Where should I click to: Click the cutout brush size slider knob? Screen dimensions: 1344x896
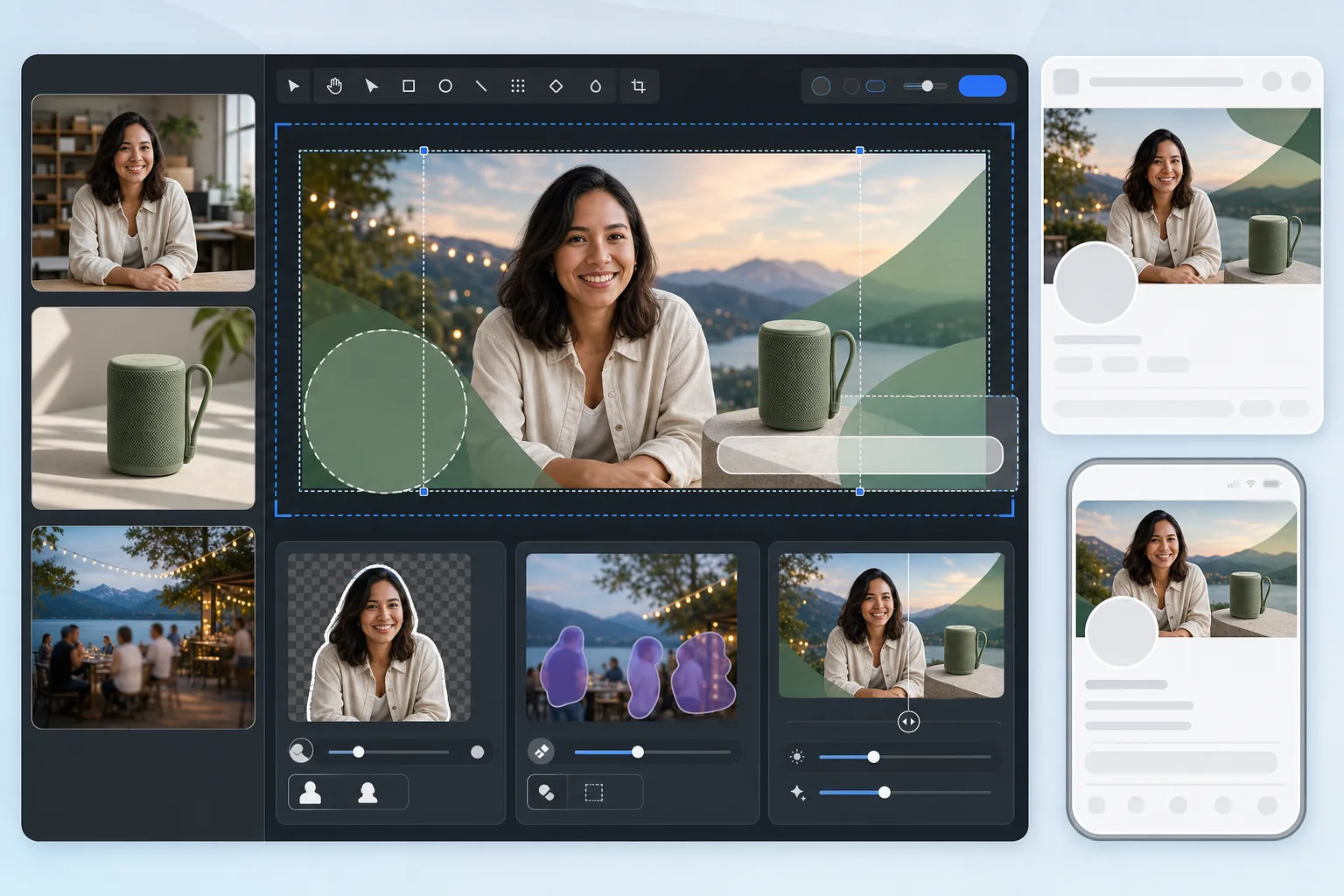358,752
